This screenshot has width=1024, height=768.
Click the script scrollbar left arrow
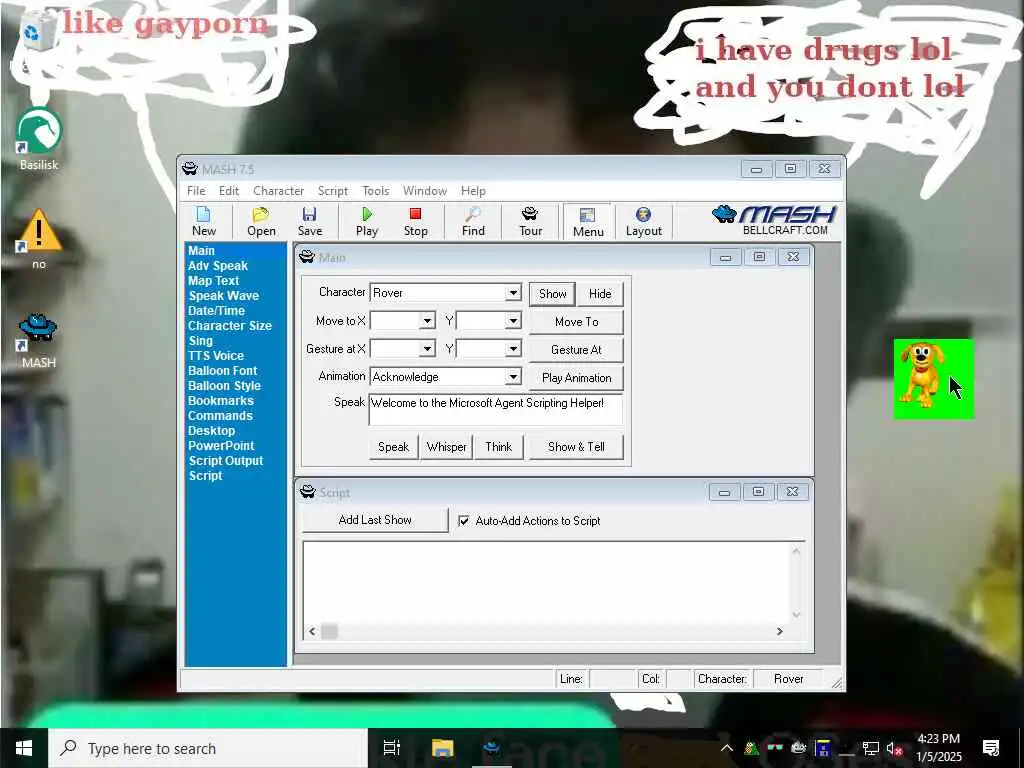[312, 631]
